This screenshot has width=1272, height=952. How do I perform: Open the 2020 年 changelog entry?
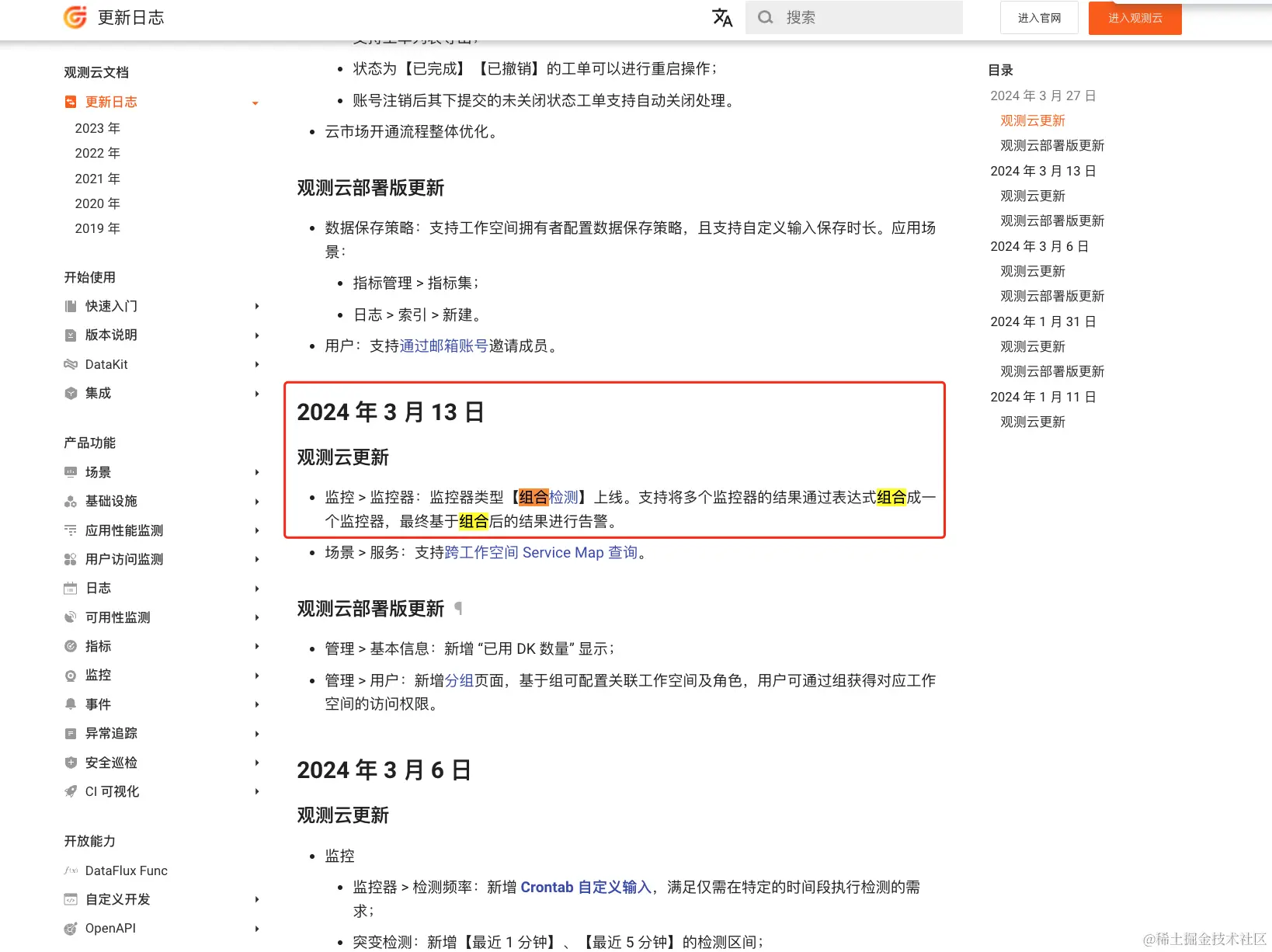[x=97, y=203]
